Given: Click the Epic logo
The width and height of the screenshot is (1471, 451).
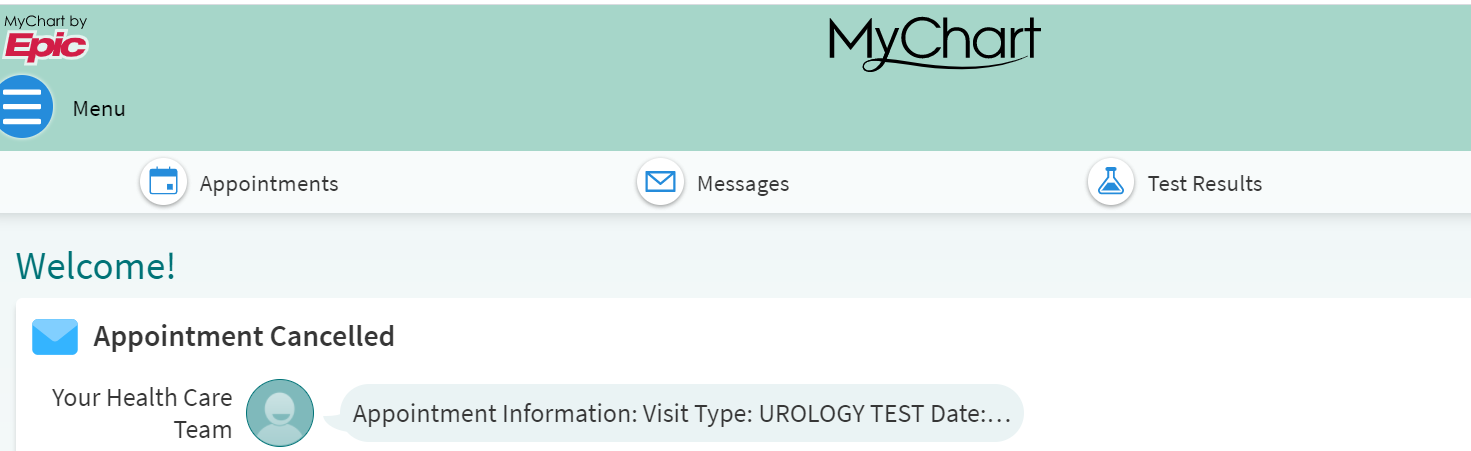Looking at the screenshot, I should [x=45, y=46].
